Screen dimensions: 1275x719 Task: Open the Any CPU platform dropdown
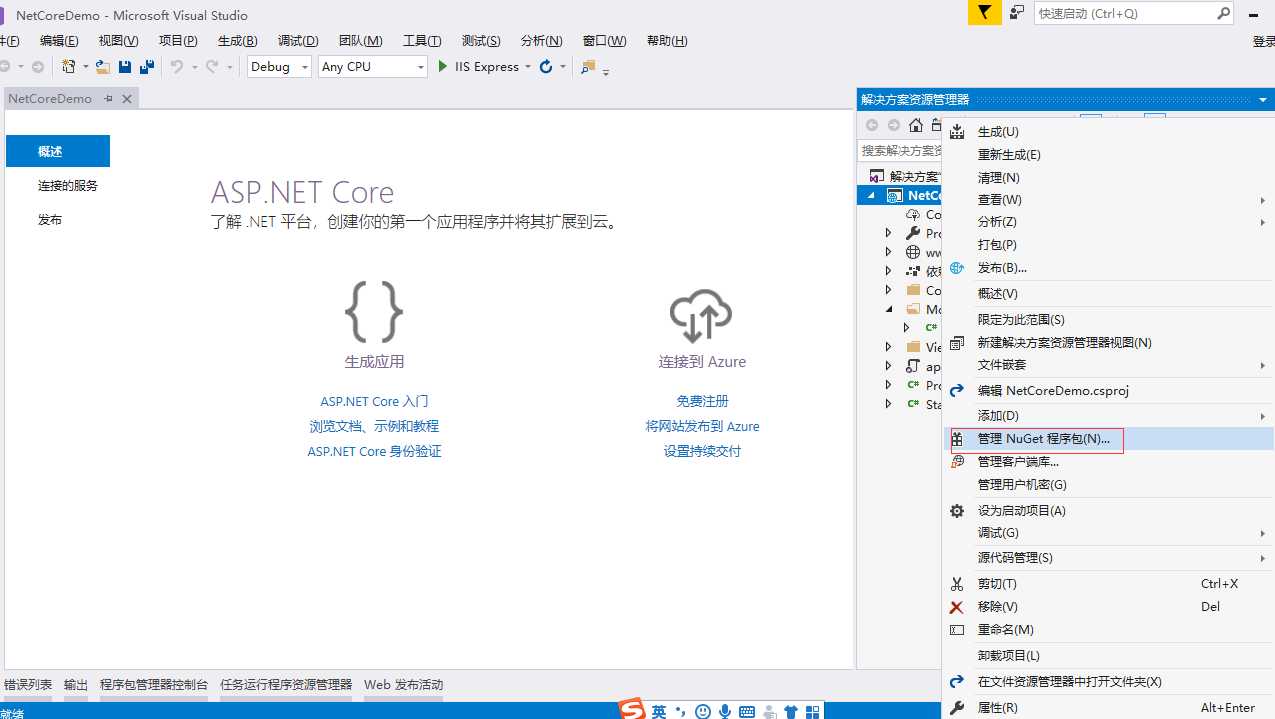click(373, 67)
